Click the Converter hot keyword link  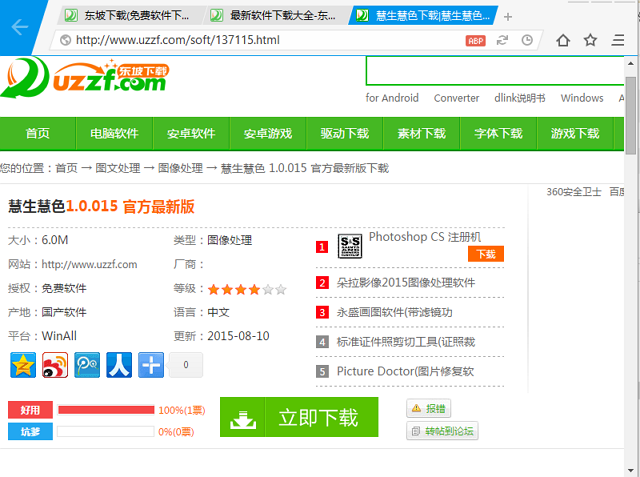point(456,98)
